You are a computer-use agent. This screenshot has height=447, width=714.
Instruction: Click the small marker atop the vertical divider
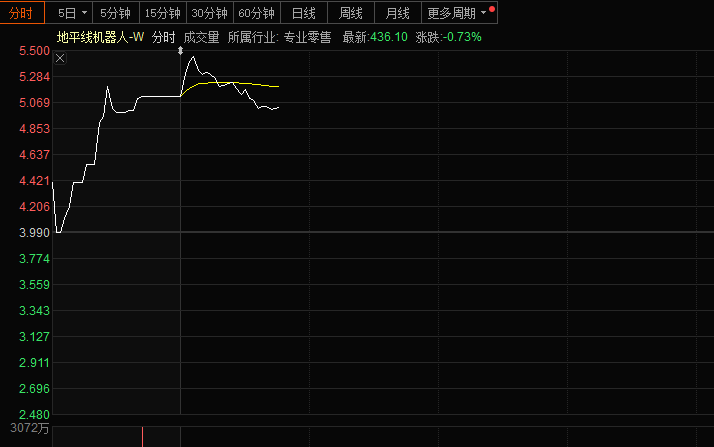click(180, 49)
